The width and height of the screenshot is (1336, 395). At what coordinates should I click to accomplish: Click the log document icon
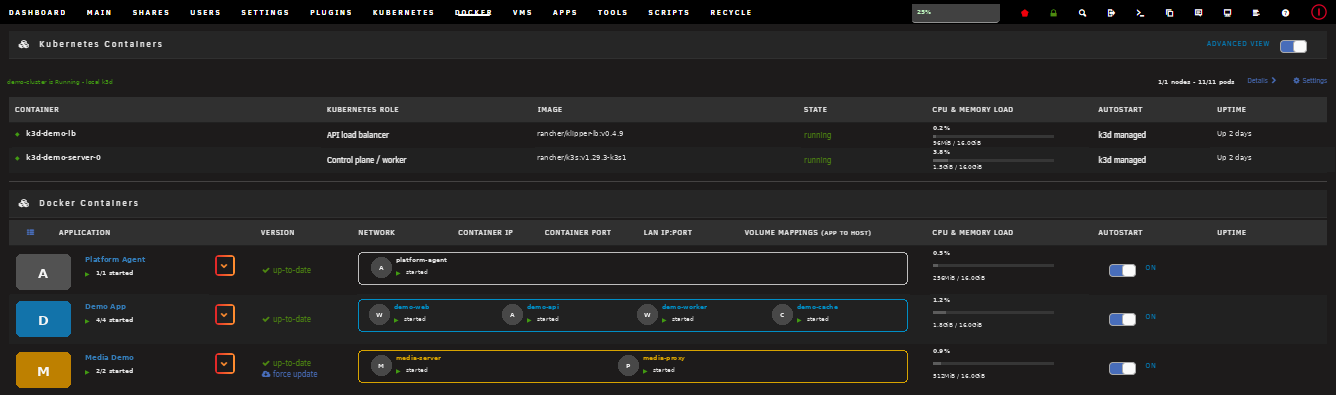(1257, 13)
